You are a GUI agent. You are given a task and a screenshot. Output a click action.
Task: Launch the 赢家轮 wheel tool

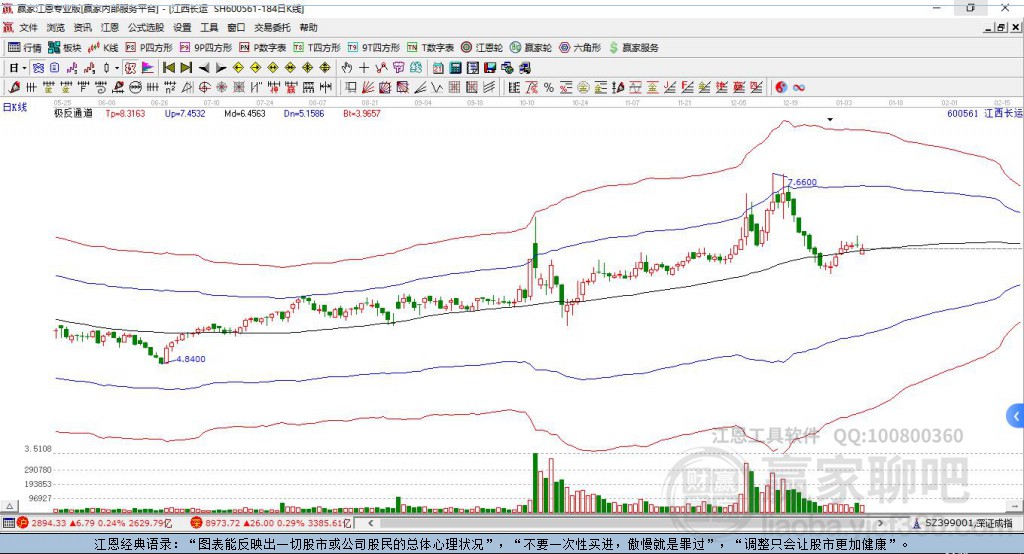(x=531, y=48)
